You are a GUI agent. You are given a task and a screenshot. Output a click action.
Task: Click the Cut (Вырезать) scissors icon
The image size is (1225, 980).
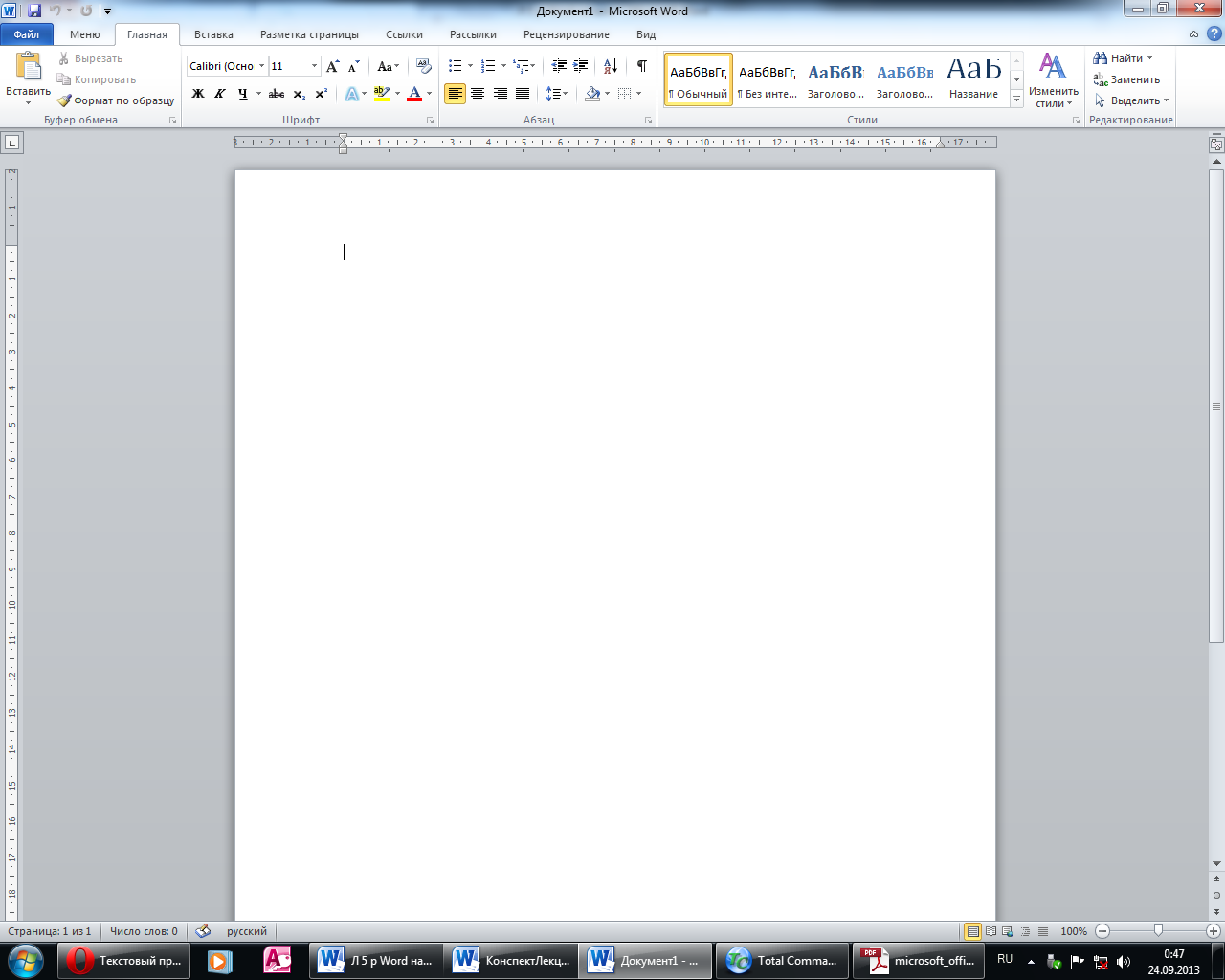pos(64,58)
